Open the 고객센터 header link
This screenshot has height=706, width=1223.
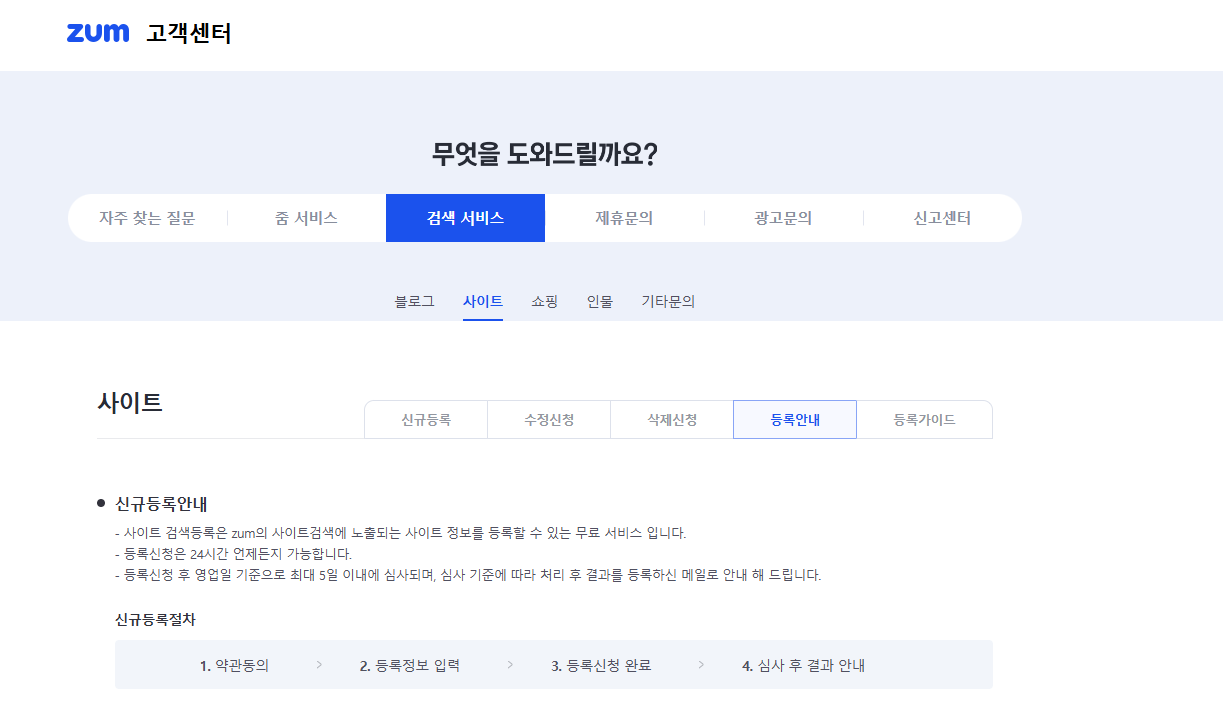click(x=188, y=33)
